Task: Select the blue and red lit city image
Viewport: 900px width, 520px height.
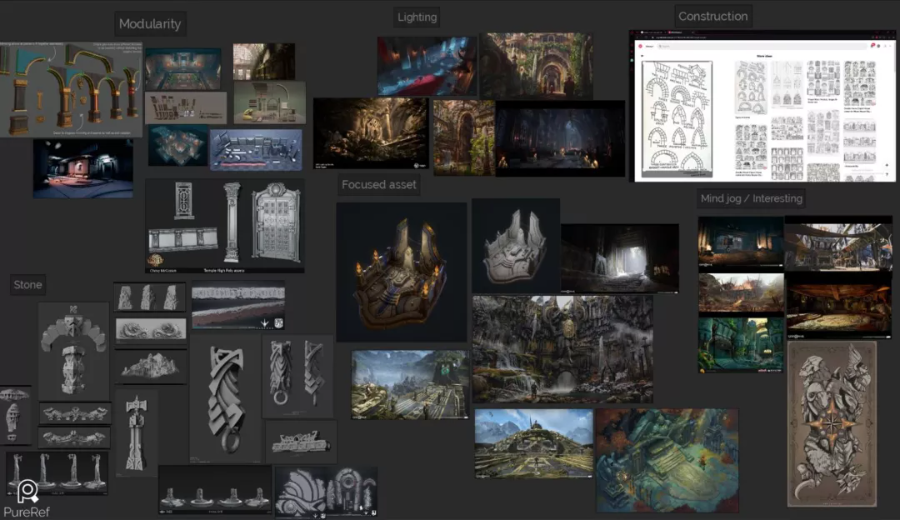Action: pyautogui.click(x=427, y=67)
